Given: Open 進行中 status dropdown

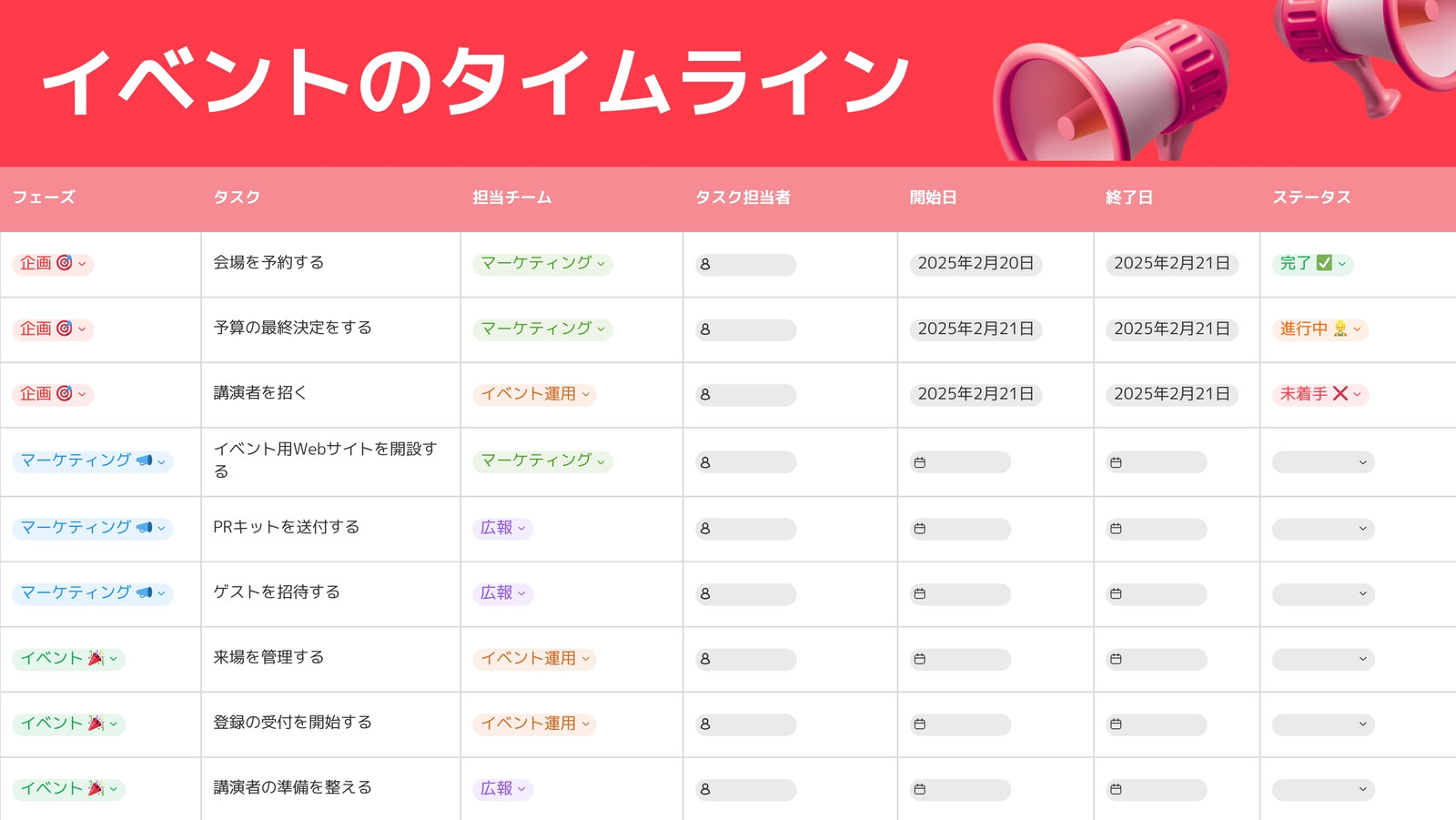Looking at the screenshot, I should click(x=1319, y=329).
